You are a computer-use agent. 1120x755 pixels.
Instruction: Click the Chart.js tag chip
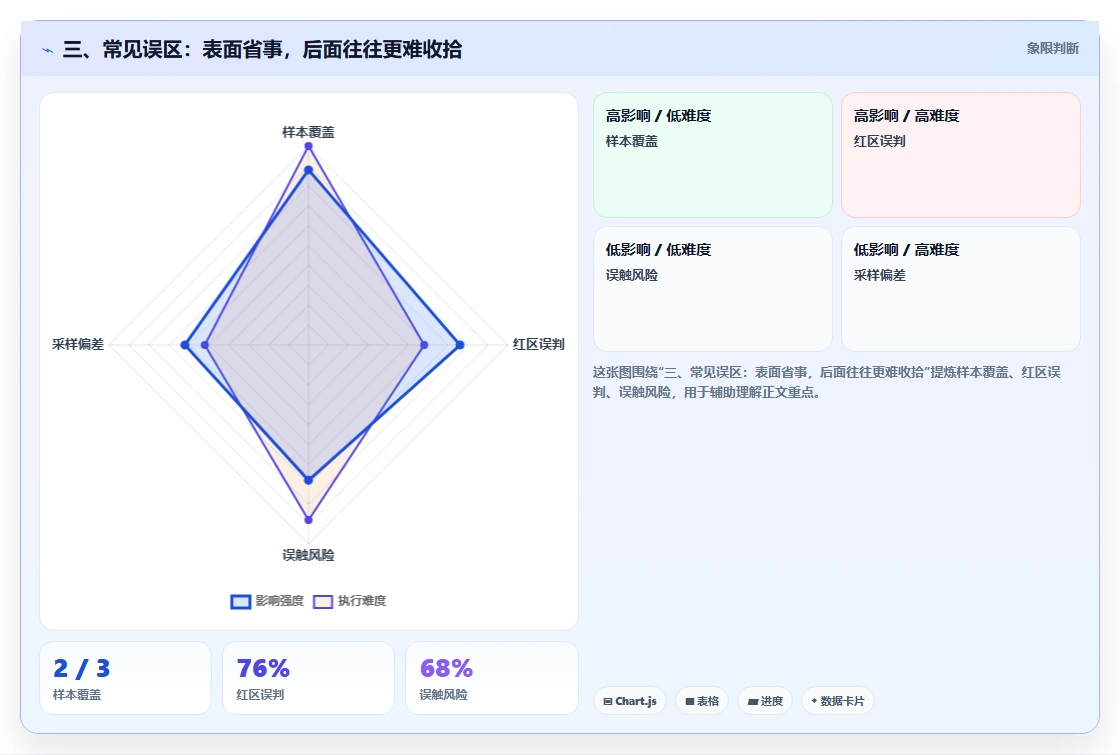click(630, 701)
